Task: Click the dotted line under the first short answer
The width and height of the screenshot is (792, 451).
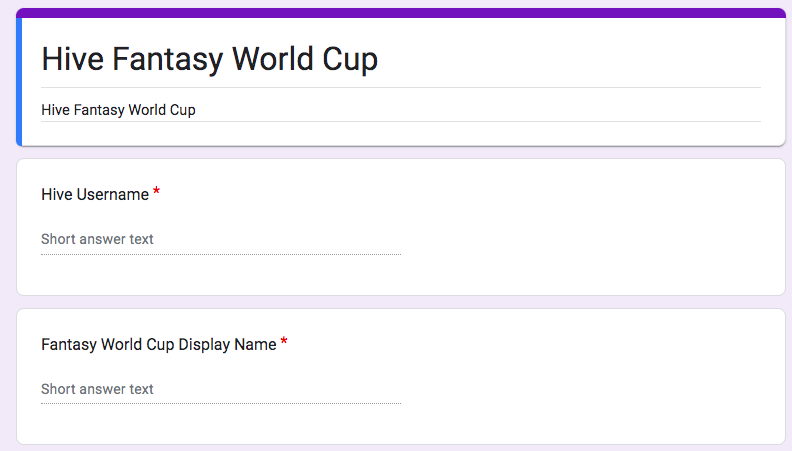Action: click(x=221, y=254)
